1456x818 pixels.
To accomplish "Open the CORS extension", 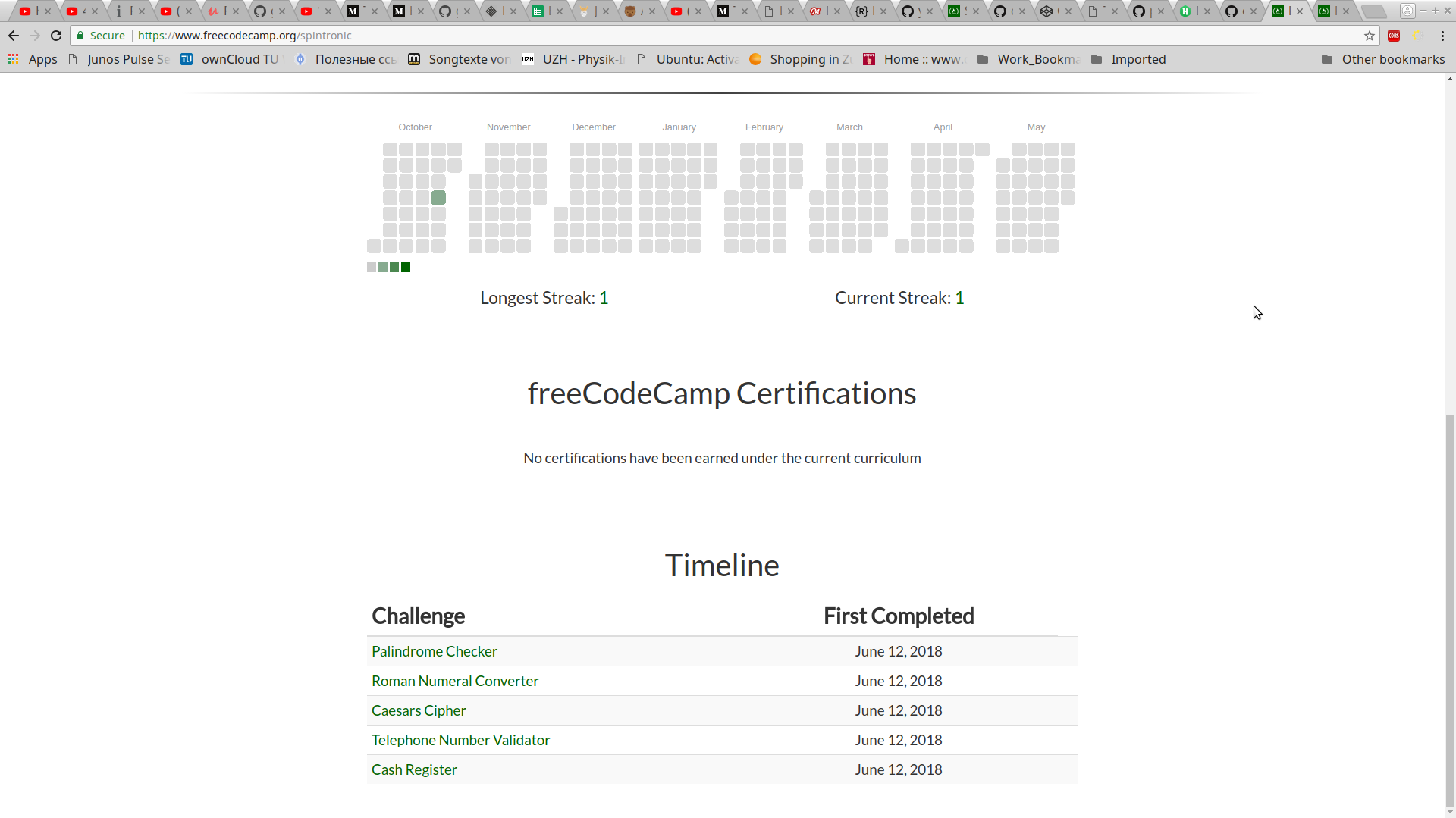I will [1395, 36].
